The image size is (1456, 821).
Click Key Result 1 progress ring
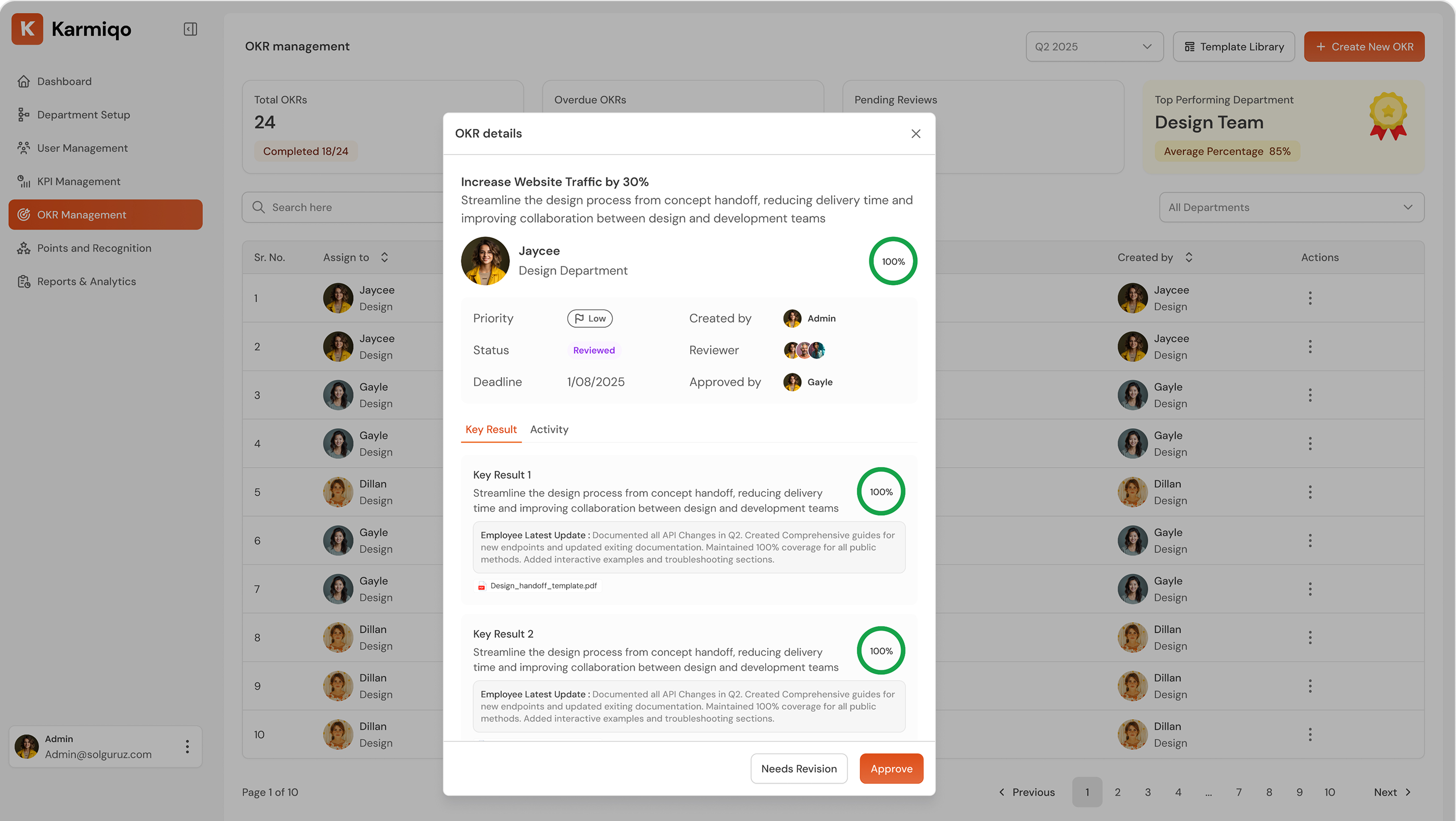coord(881,492)
